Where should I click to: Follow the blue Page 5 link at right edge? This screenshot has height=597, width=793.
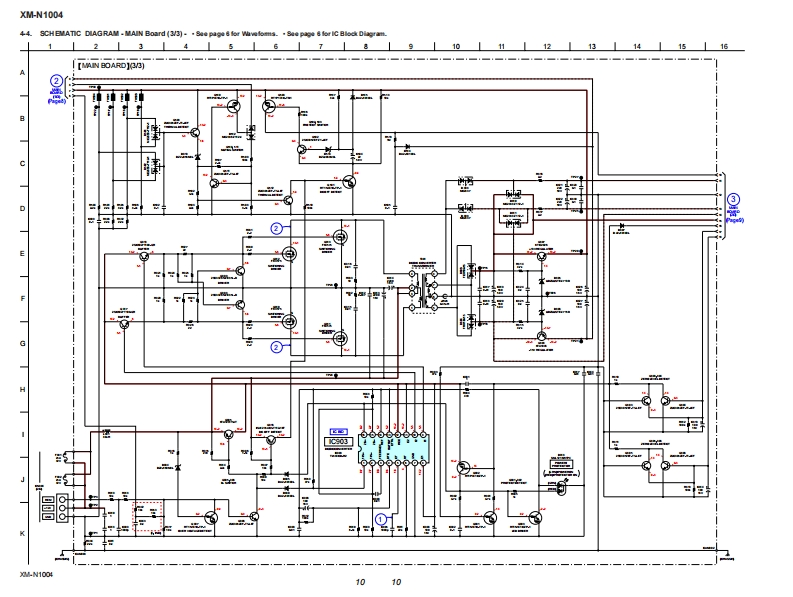pos(733,218)
